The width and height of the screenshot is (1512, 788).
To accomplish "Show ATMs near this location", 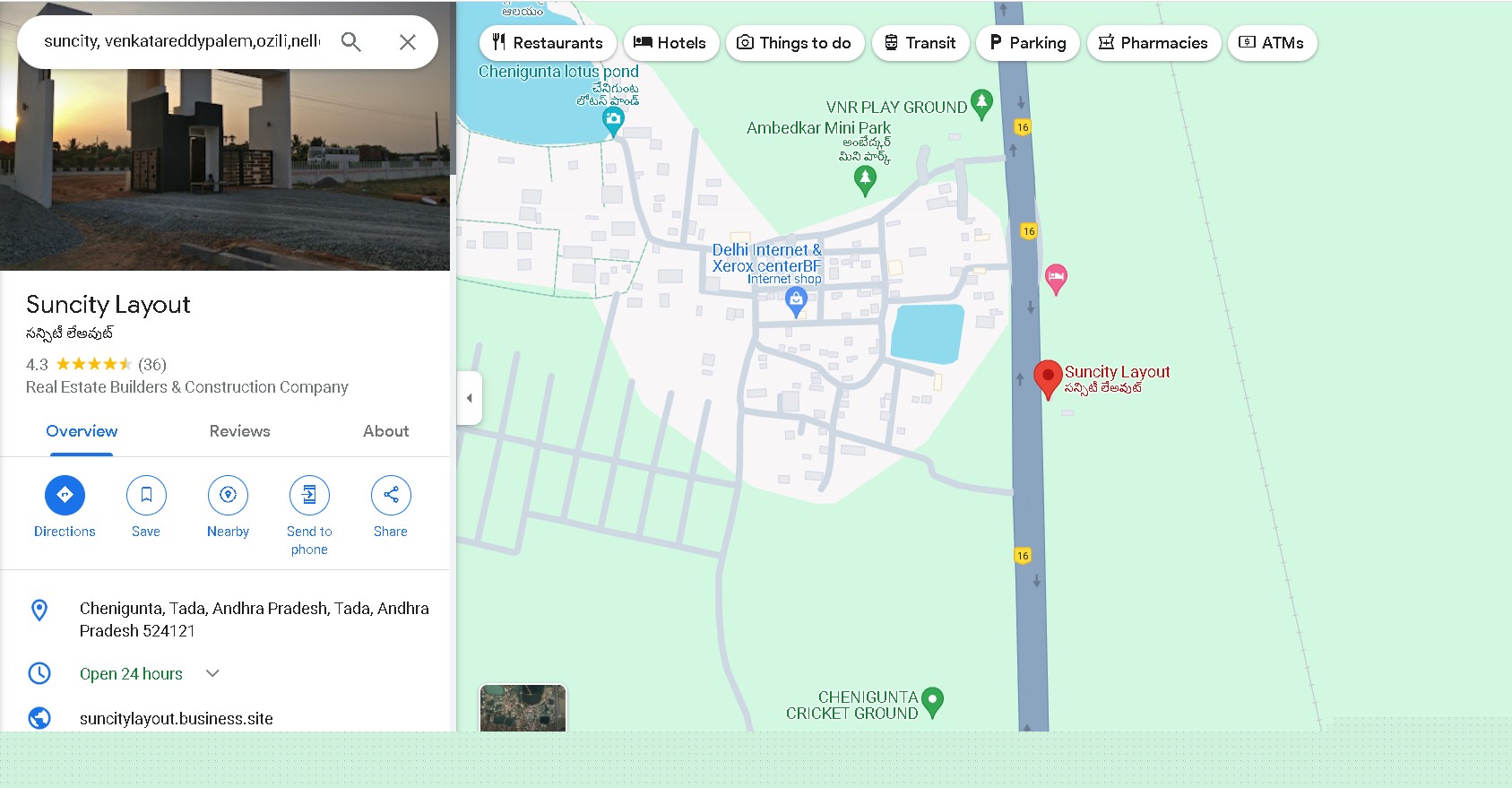I will click(1272, 43).
